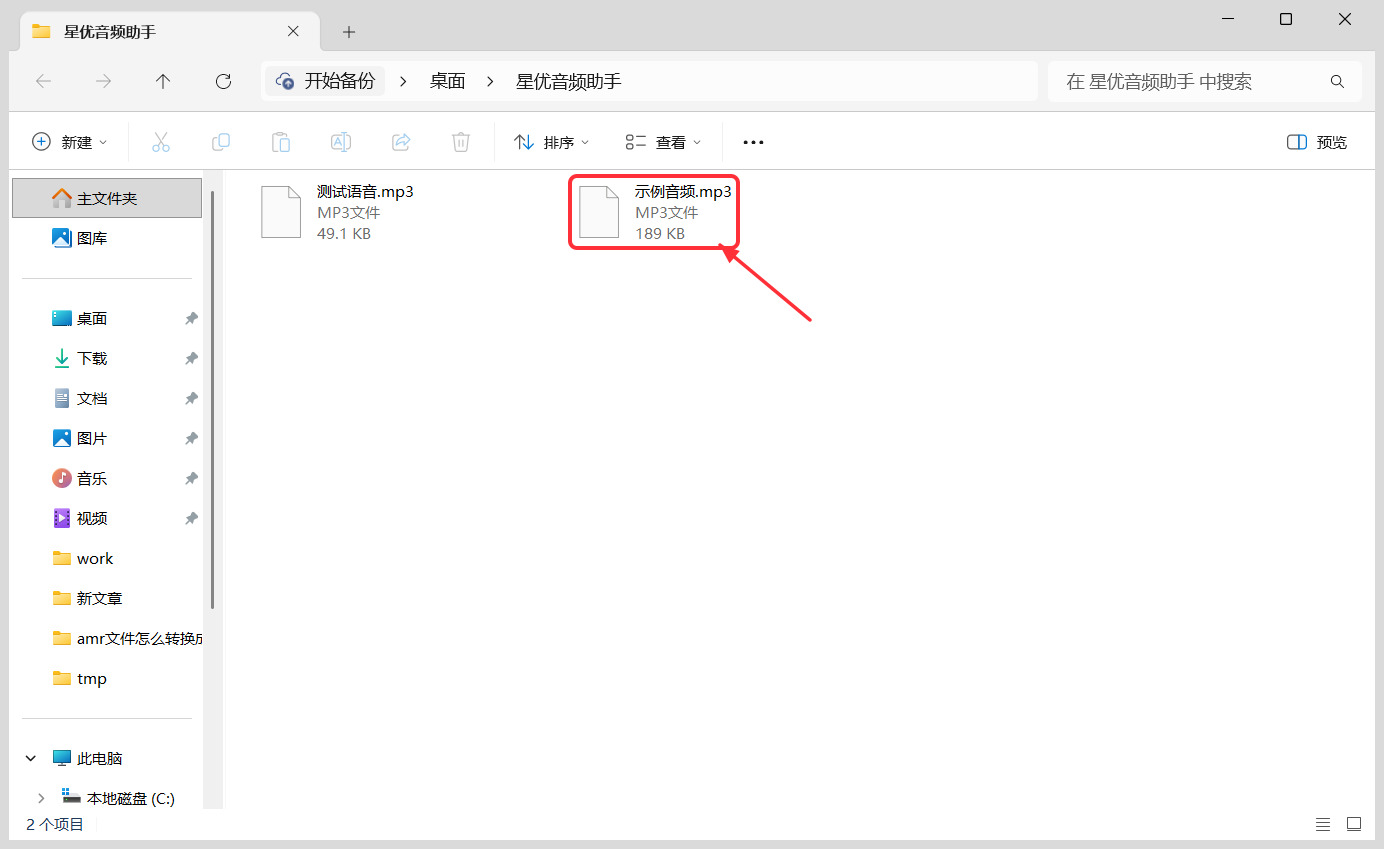Open the three-dot more options menu
The height and width of the screenshot is (849, 1384).
click(x=753, y=143)
